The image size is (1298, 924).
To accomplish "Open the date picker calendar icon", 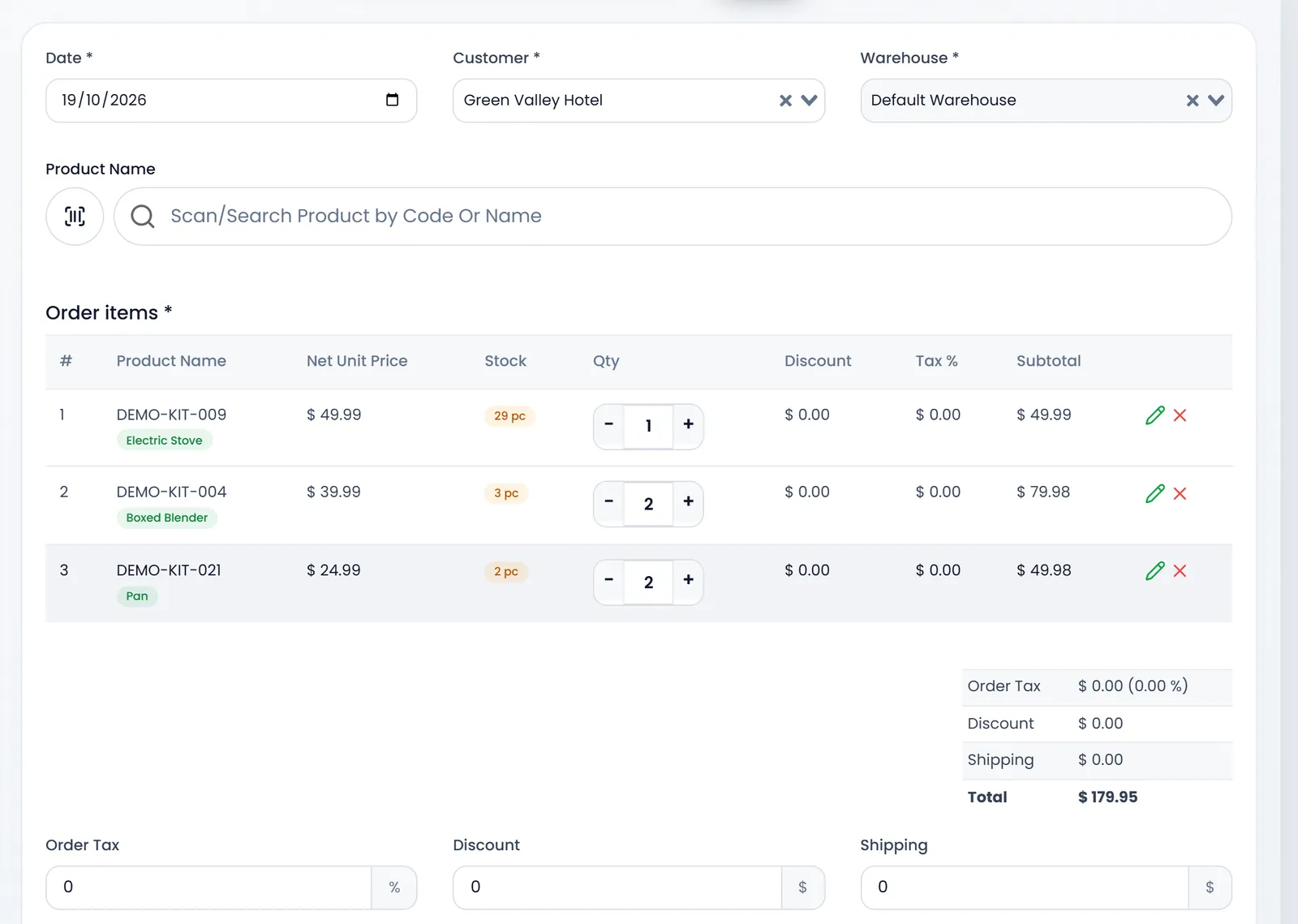I will coord(393,100).
